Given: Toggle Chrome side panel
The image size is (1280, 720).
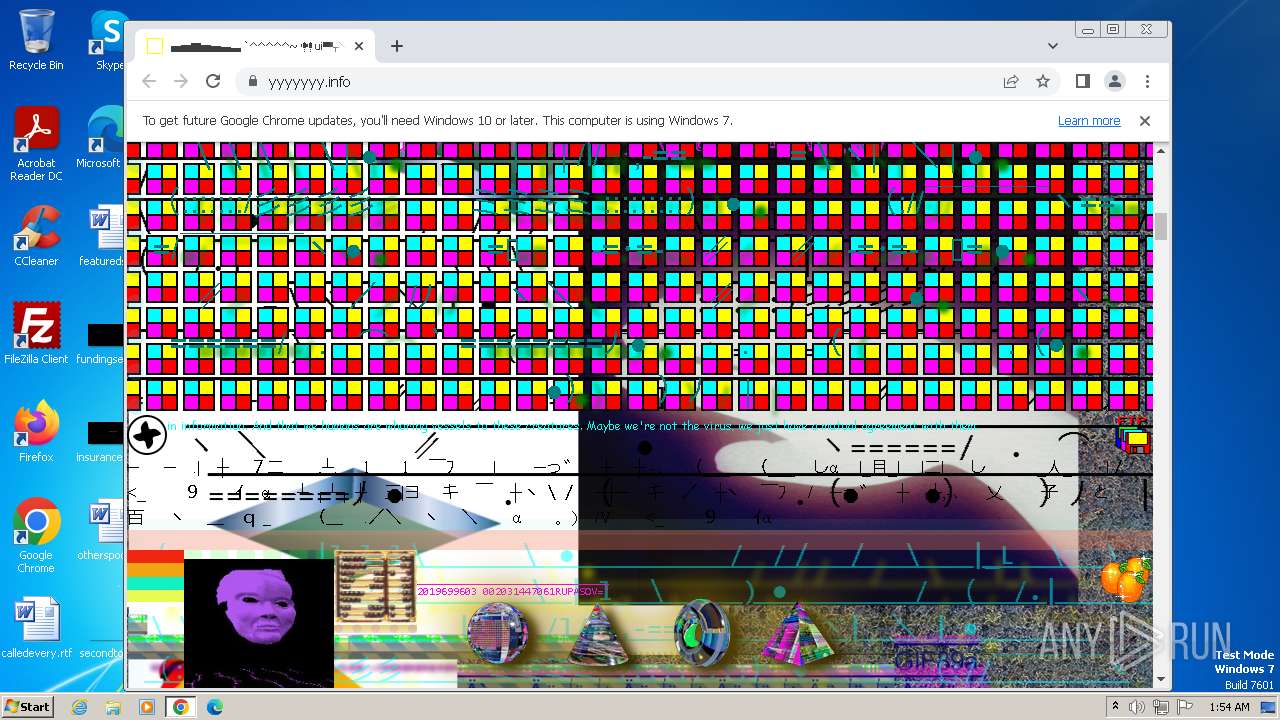Looking at the screenshot, I should pyautogui.click(x=1083, y=81).
